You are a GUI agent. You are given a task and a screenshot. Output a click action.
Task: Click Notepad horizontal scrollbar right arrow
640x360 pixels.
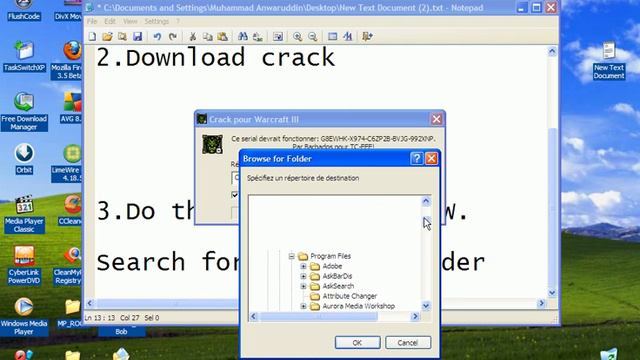tap(542, 303)
